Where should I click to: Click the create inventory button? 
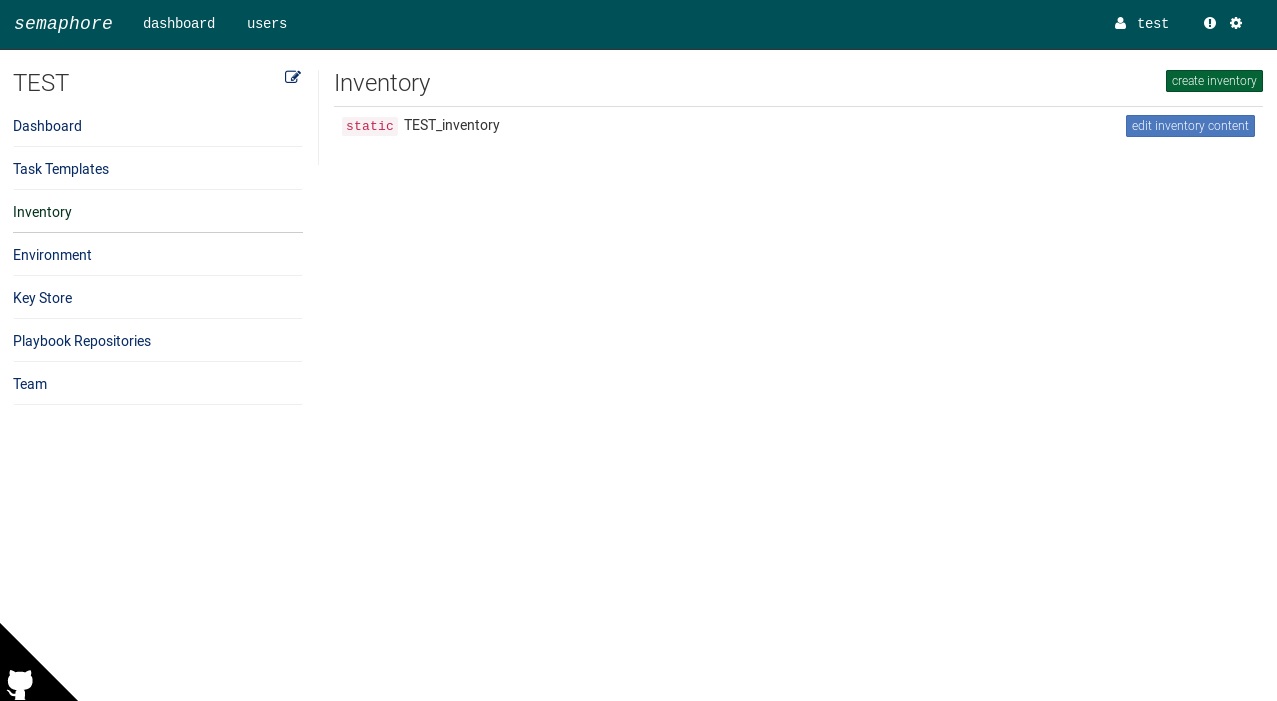(1214, 81)
